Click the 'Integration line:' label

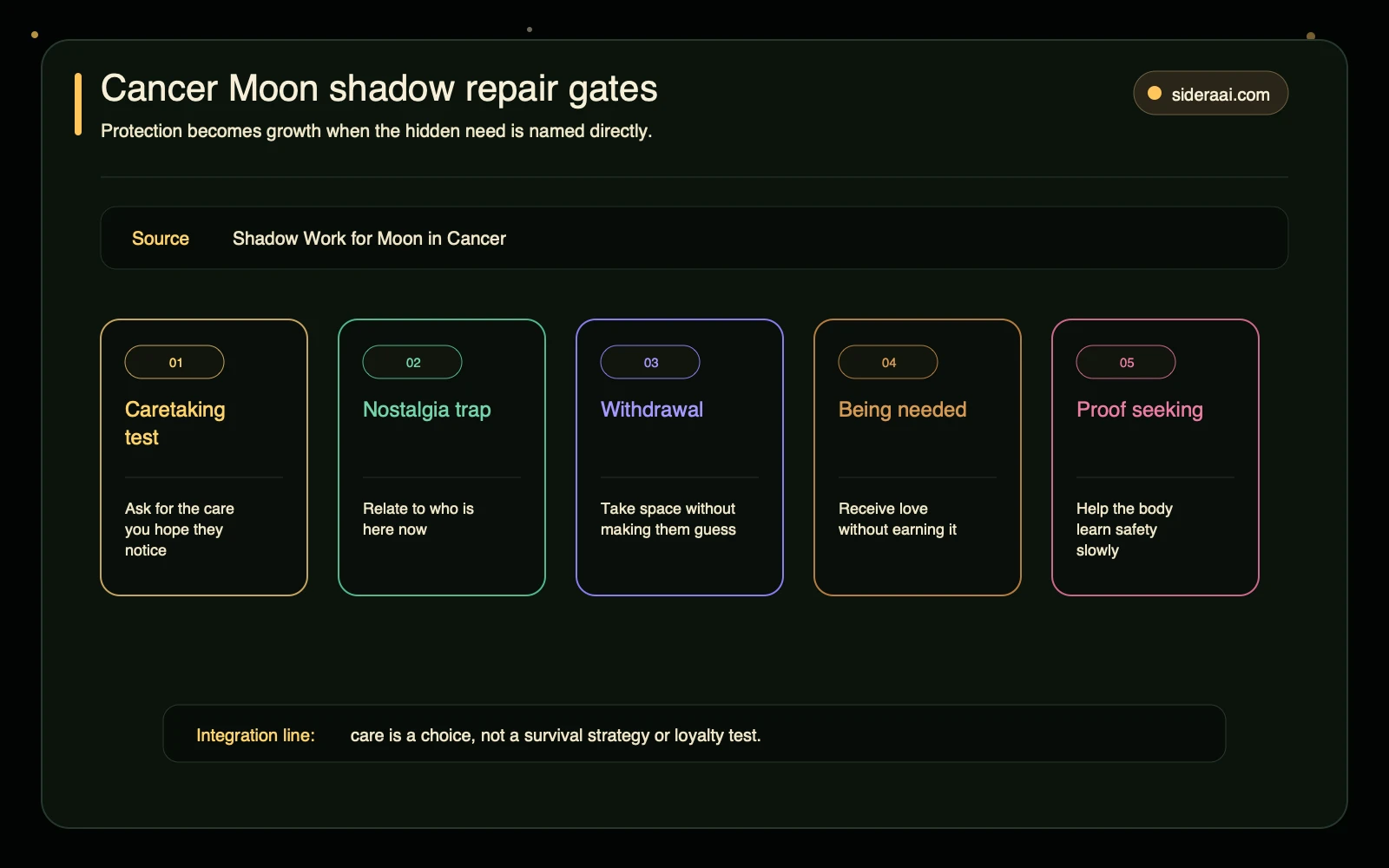tap(255, 735)
